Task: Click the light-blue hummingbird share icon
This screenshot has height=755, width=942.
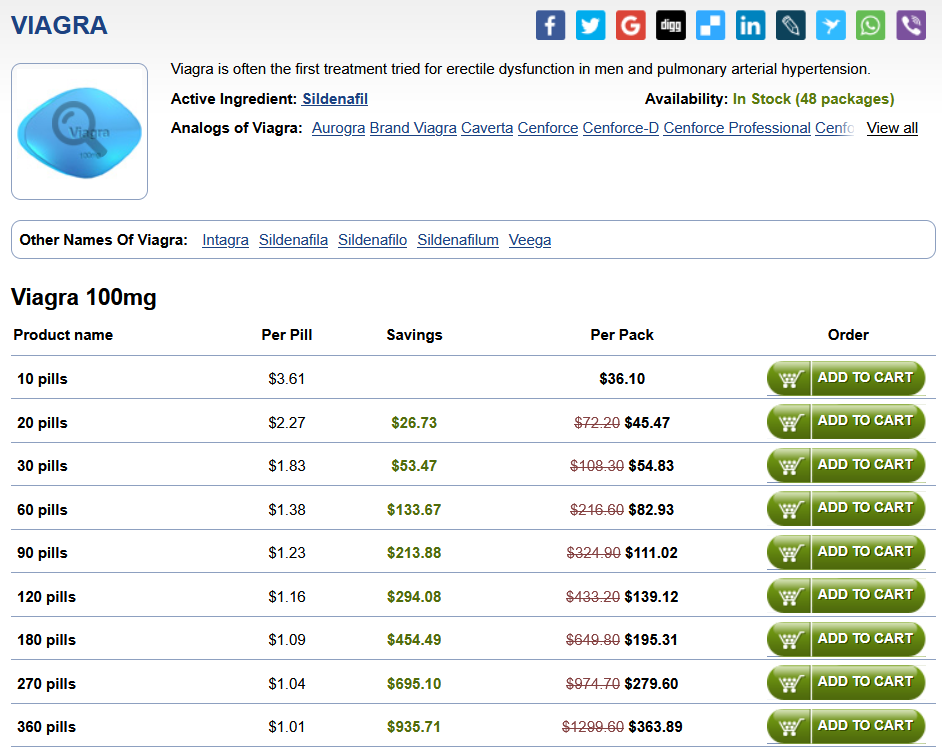Action: pyautogui.click(x=831, y=25)
